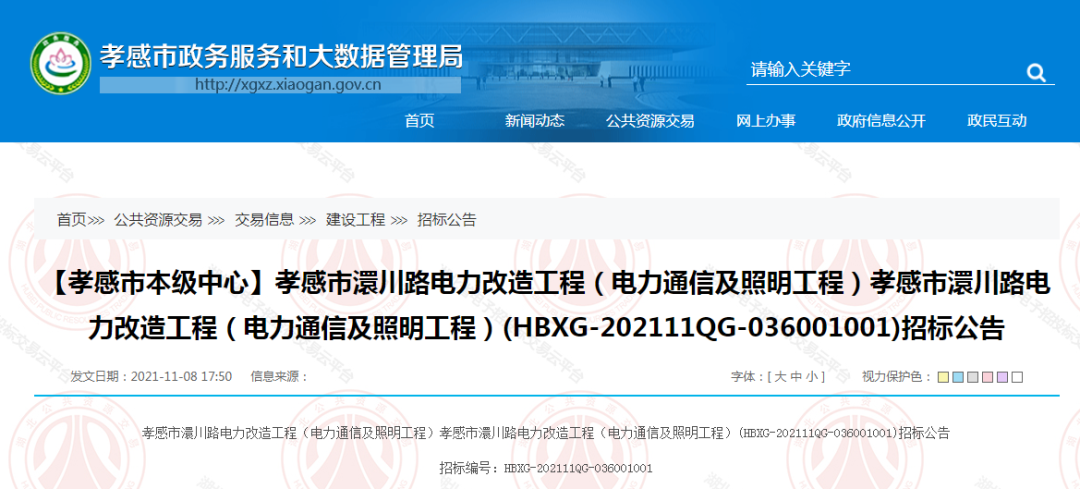Click the 字体 label

(745, 377)
